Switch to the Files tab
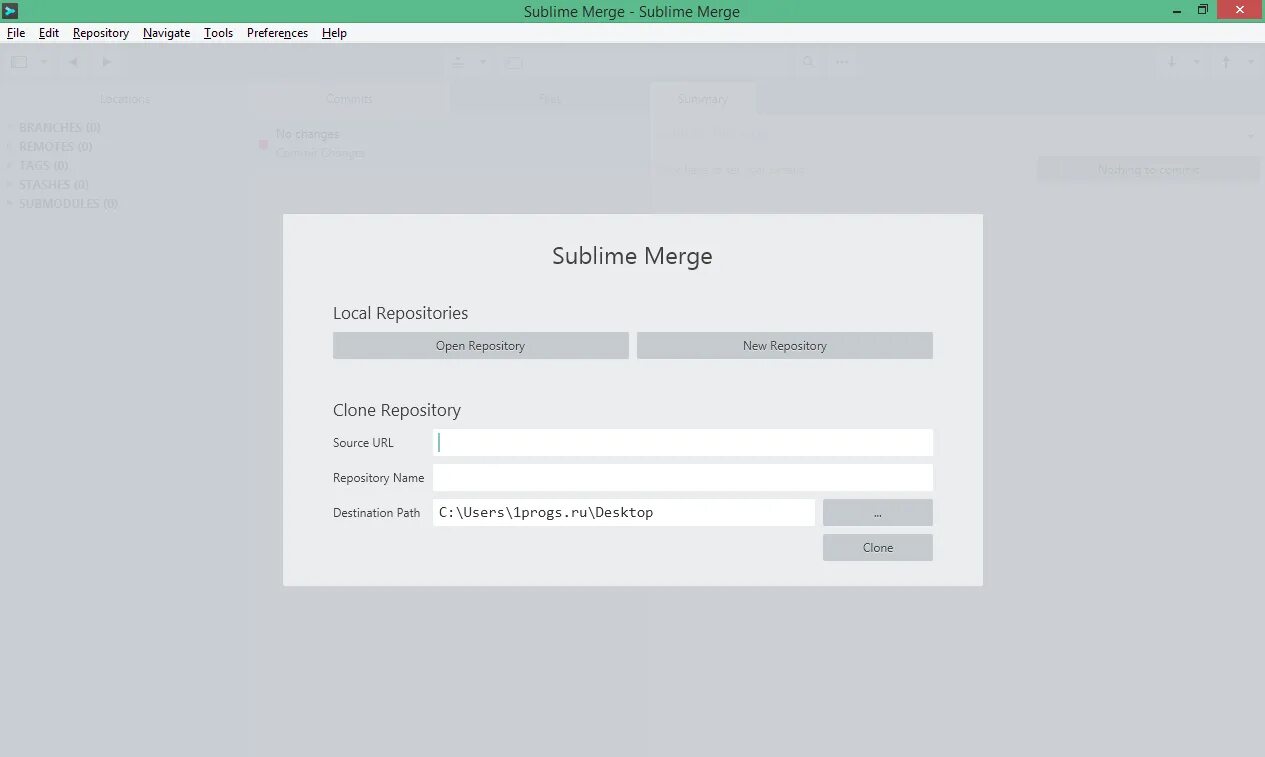 [549, 98]
